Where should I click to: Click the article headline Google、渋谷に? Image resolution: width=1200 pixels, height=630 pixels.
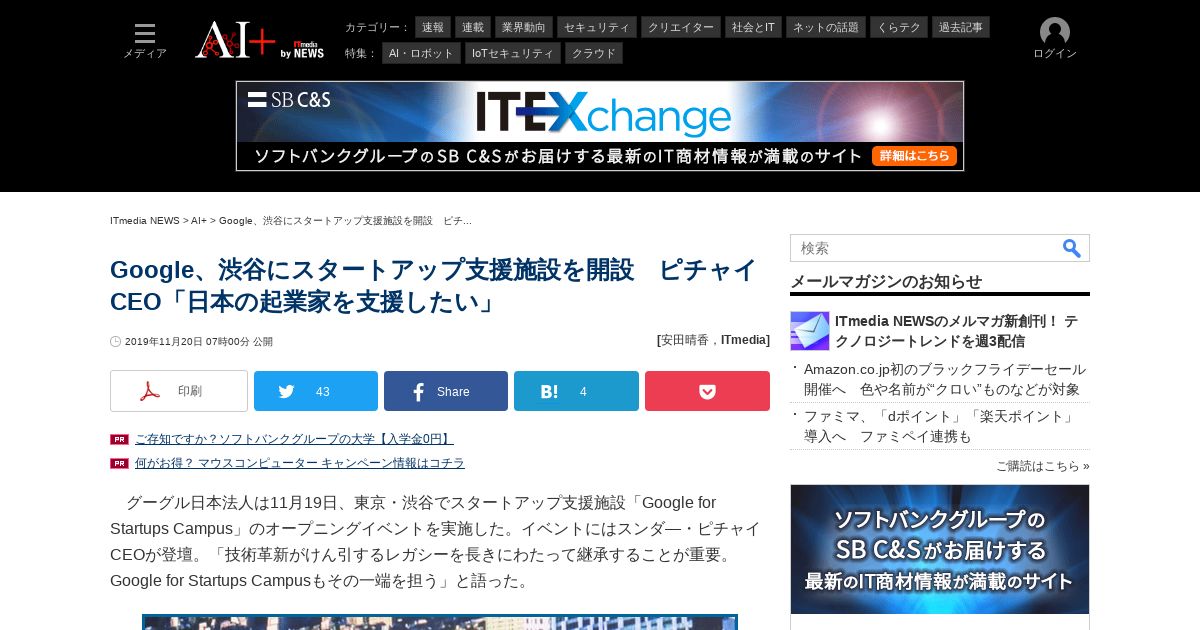click(x=434, y=286)
